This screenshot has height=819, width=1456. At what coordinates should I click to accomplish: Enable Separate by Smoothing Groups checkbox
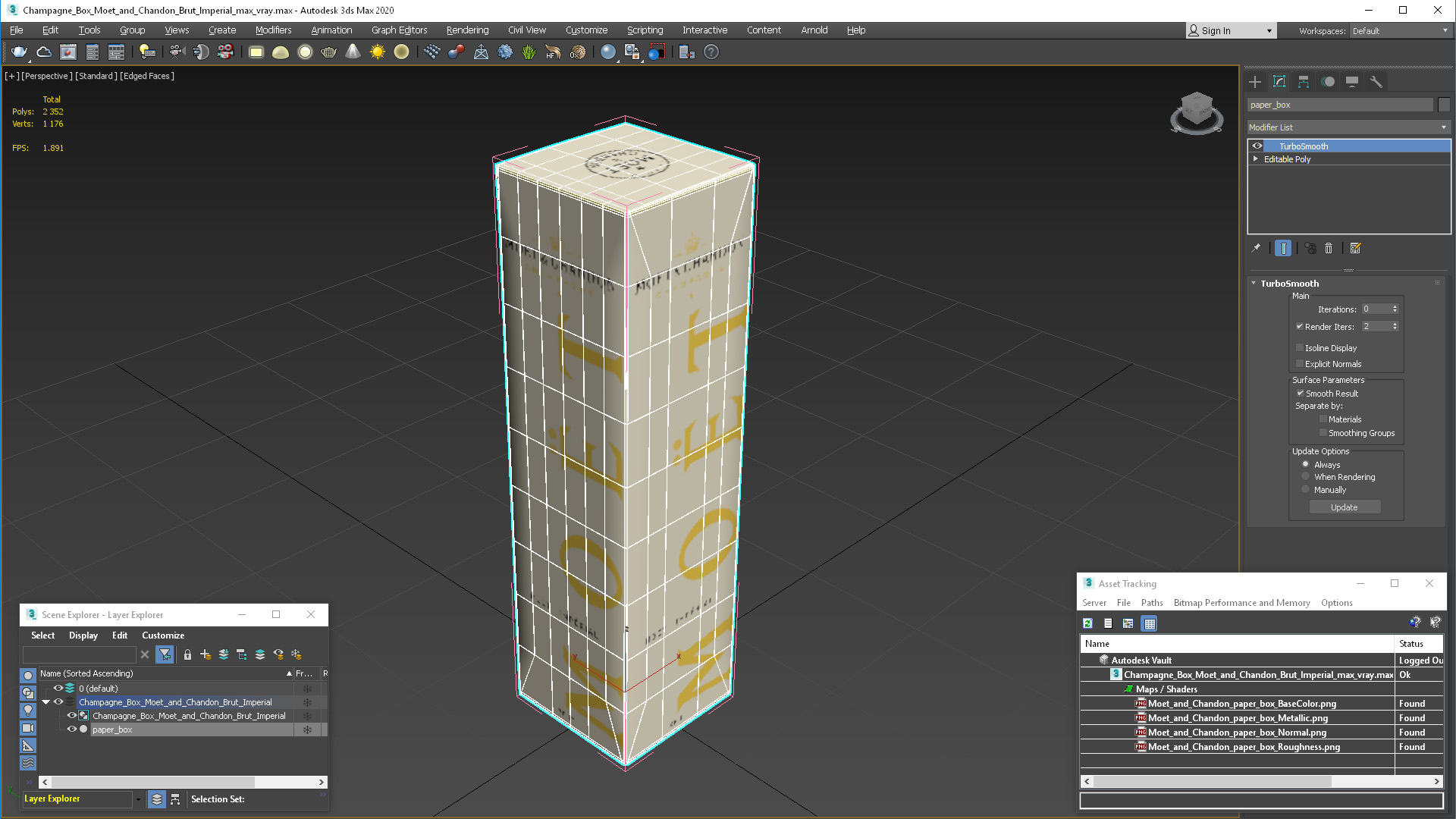[x=1323, y=433]
